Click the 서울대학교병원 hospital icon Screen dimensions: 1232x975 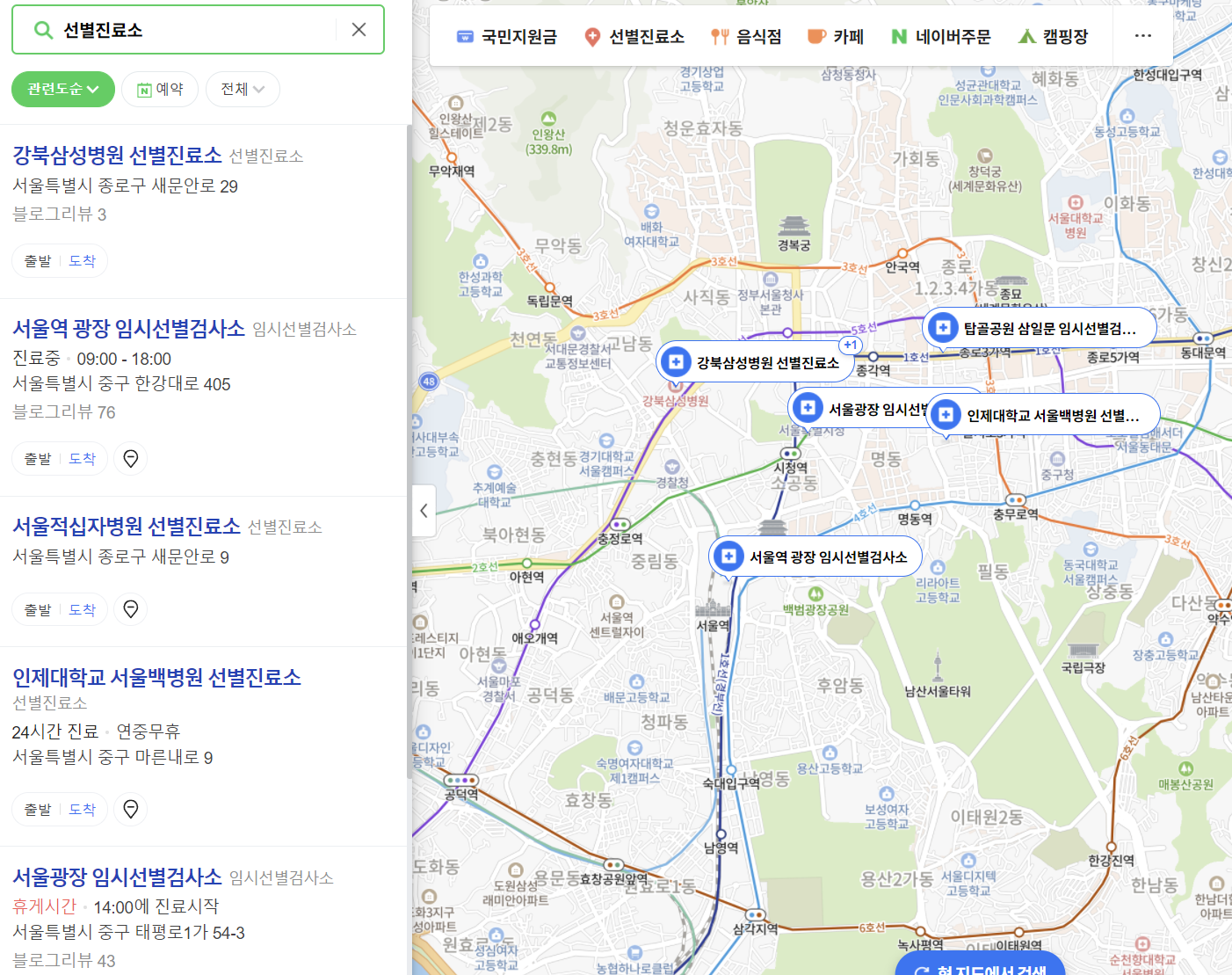point(1076,202)
